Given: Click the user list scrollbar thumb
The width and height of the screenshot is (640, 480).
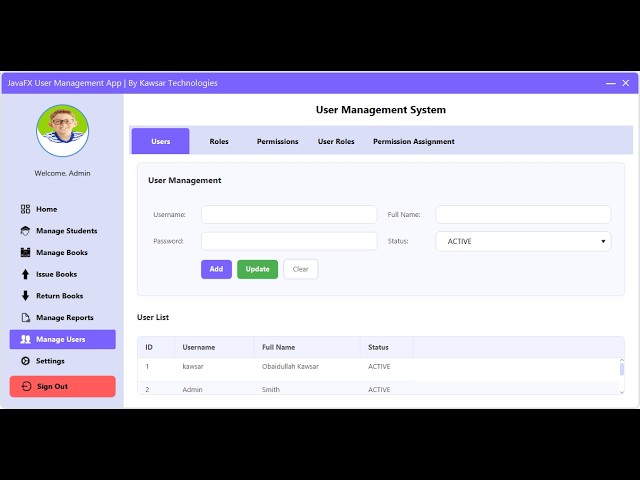Looking at the screenshot, I should (x=622, y=369).
